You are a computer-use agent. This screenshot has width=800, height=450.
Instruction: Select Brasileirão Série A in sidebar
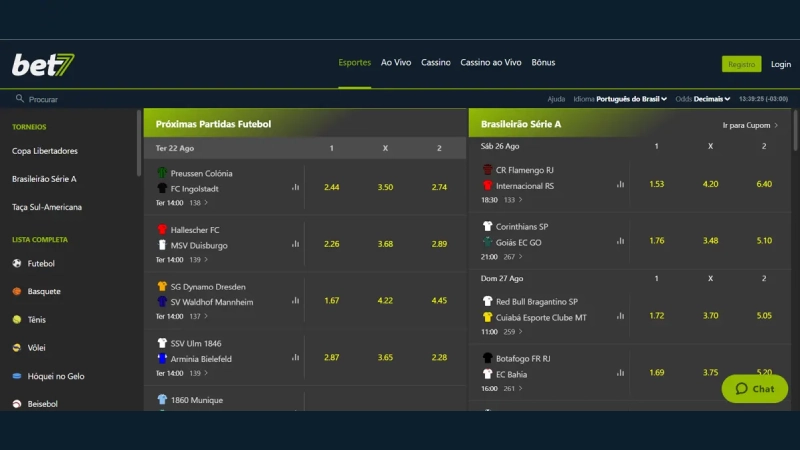pyautogui.click(x=44, y=179)
